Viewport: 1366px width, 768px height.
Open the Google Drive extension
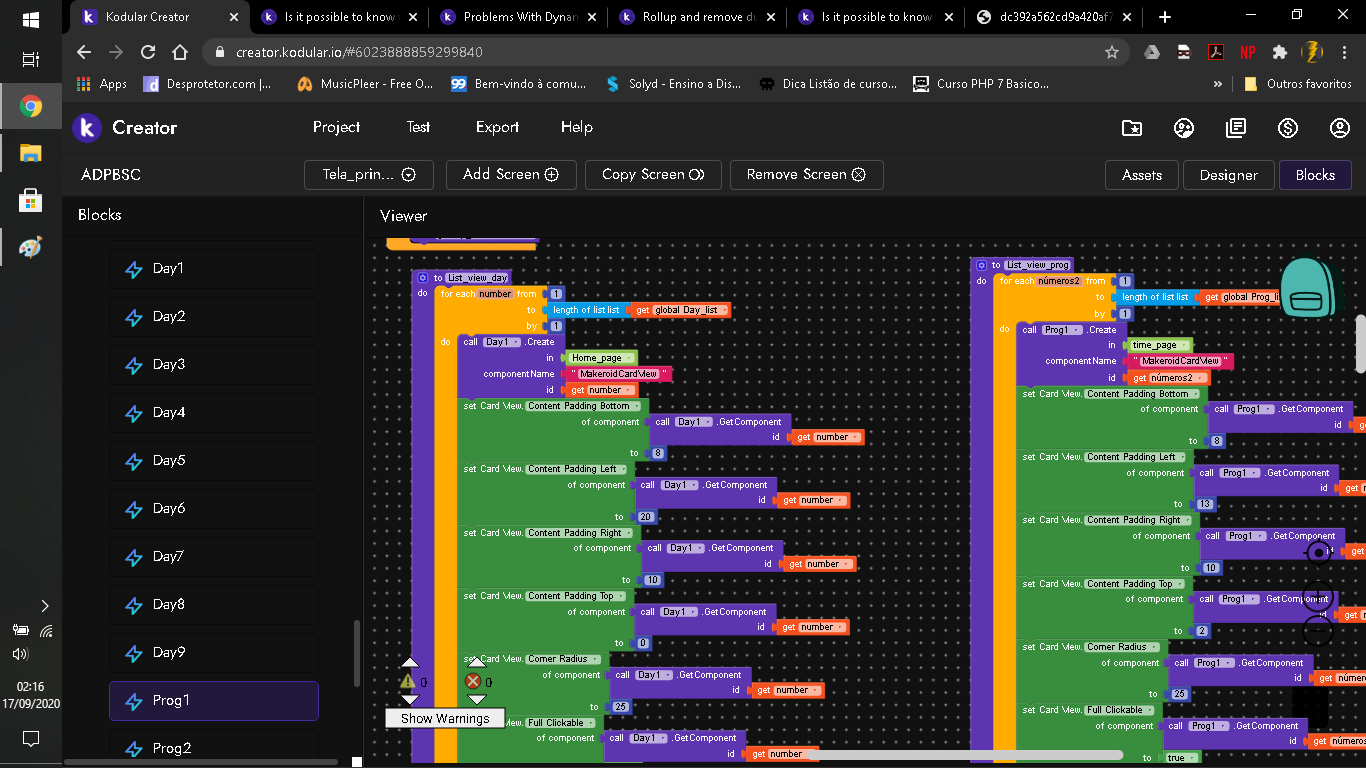tap(1152, 52)
